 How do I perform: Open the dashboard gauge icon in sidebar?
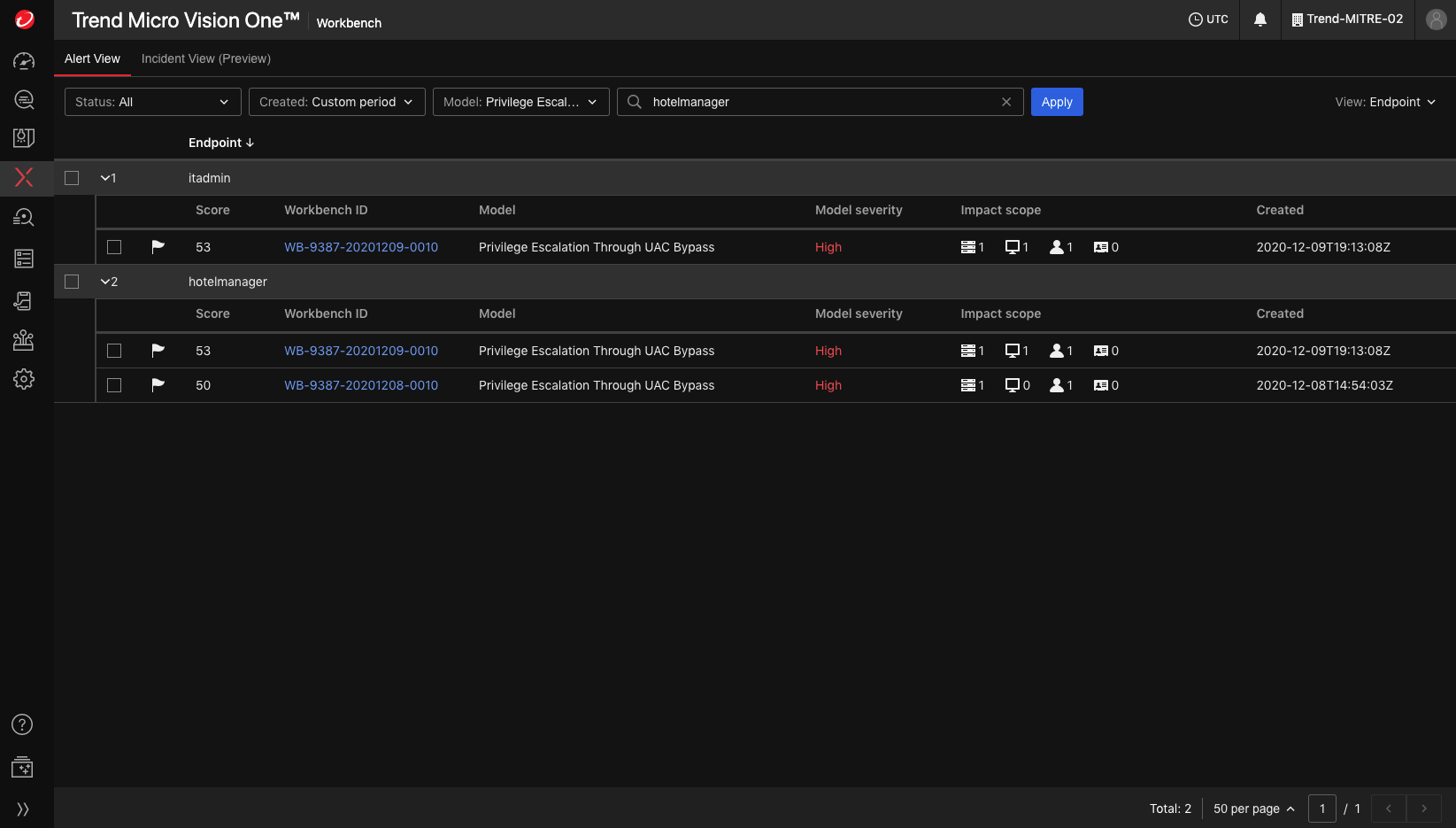click(x=24, y=61)
